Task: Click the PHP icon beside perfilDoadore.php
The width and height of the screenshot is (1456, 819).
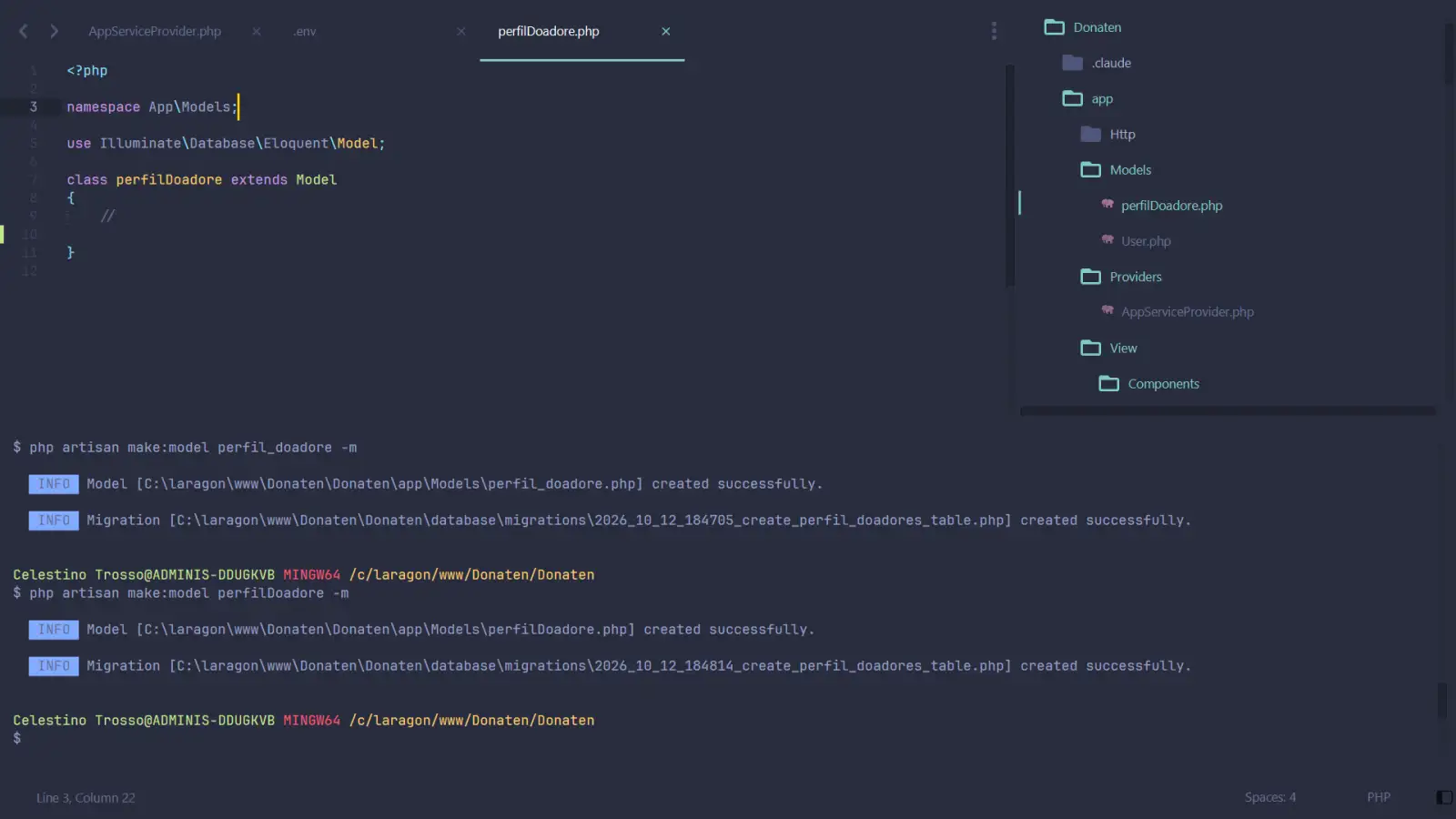Action: point(1107,204)
